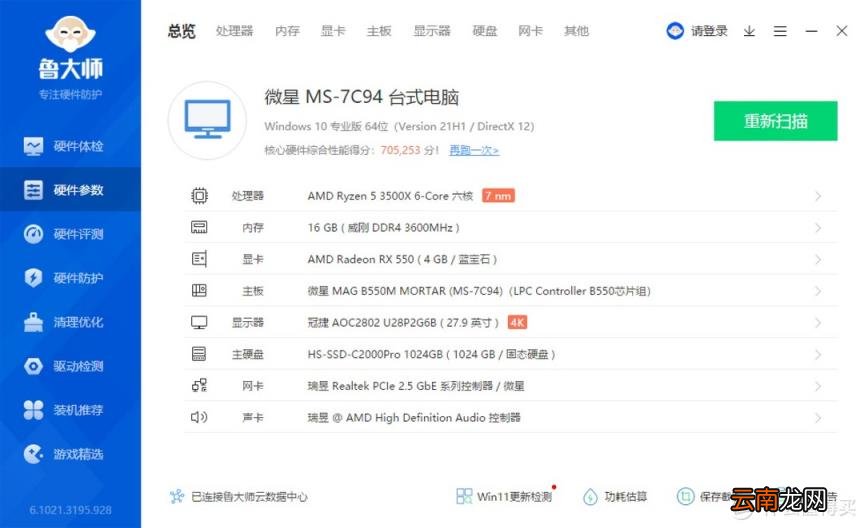Click the MAG B550M MORTAR text
This screenshot has width=864, height=528.
[479, 291]
